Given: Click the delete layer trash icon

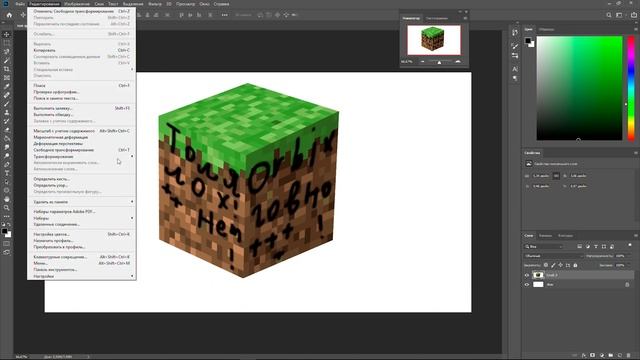Looking at the screenshot, I should click(629, 356).
